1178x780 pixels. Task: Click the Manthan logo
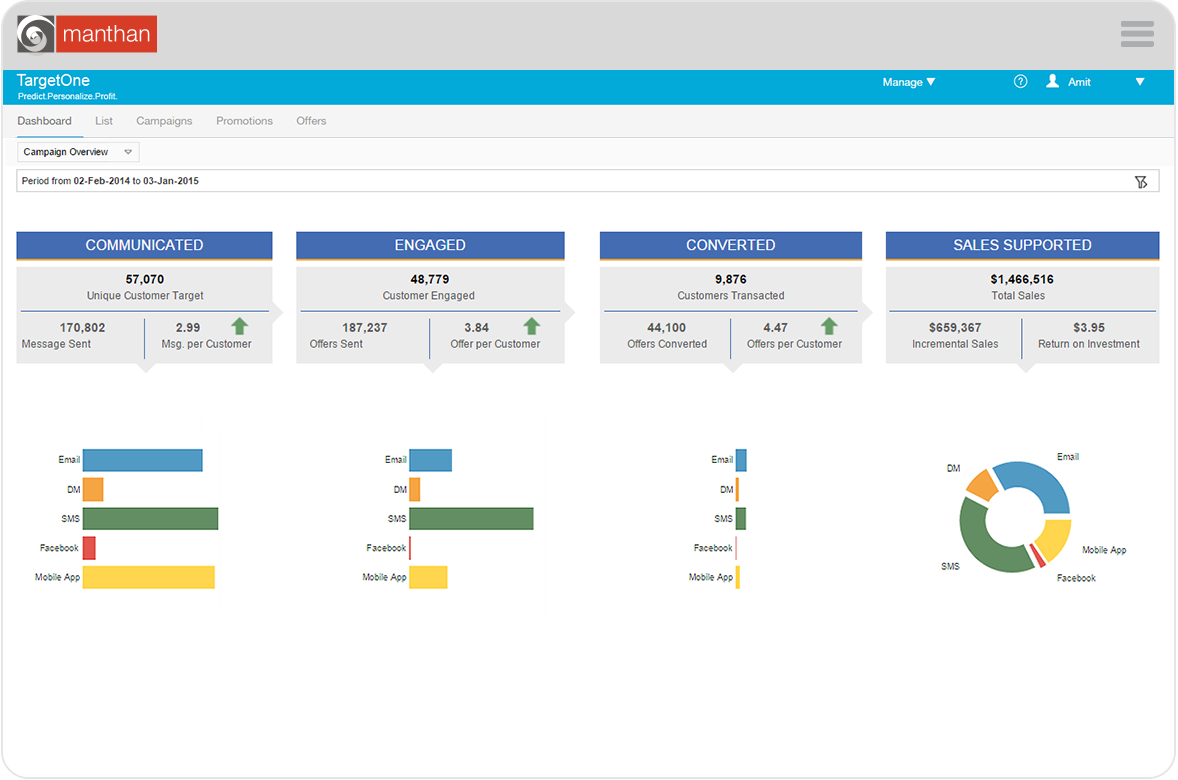[x=85, y=33]
